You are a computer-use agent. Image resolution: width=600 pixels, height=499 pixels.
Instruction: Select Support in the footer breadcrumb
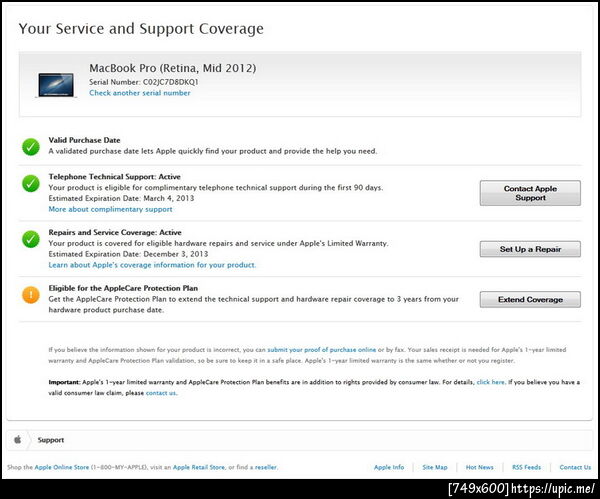(x=51, y=440)
